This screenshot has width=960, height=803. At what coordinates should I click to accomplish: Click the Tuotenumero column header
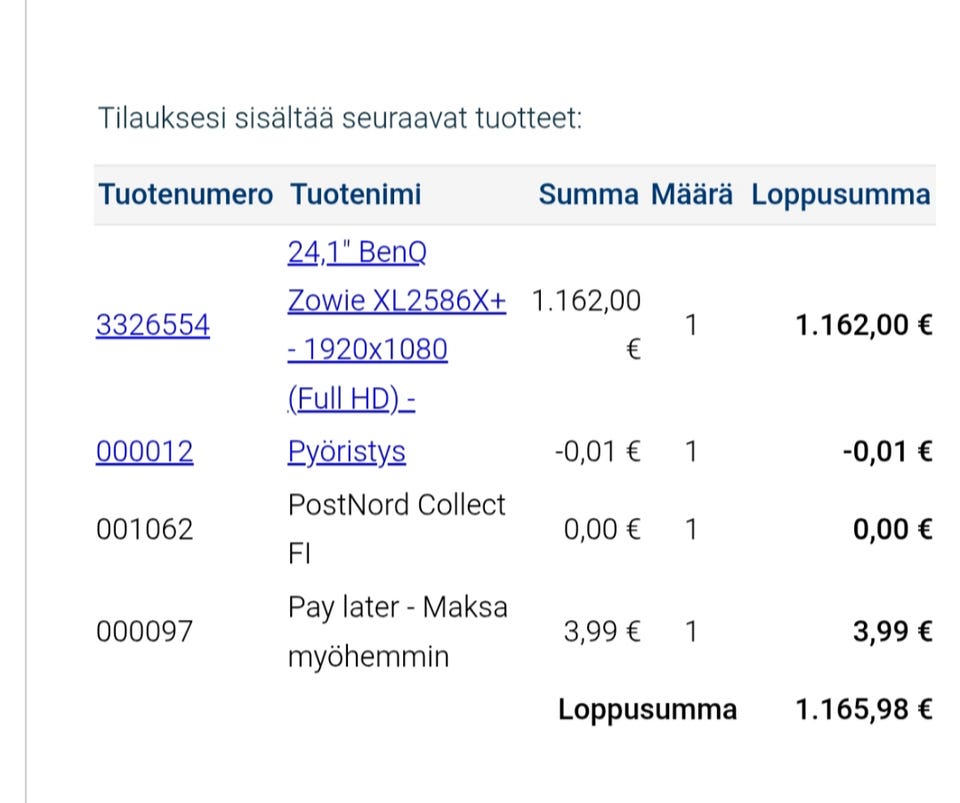(185, 194)
